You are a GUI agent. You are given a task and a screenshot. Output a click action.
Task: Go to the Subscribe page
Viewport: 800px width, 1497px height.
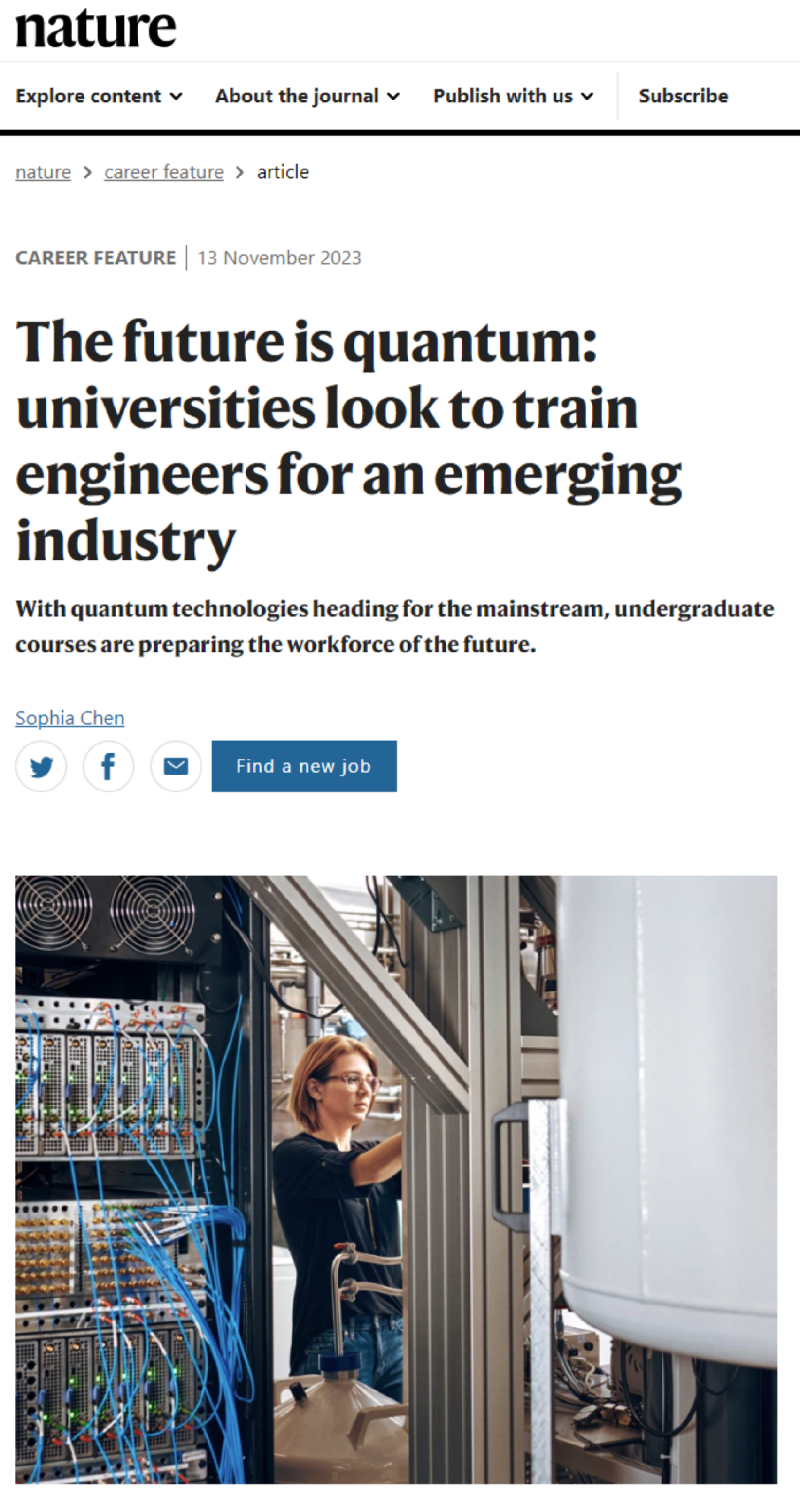pos(683,96)
